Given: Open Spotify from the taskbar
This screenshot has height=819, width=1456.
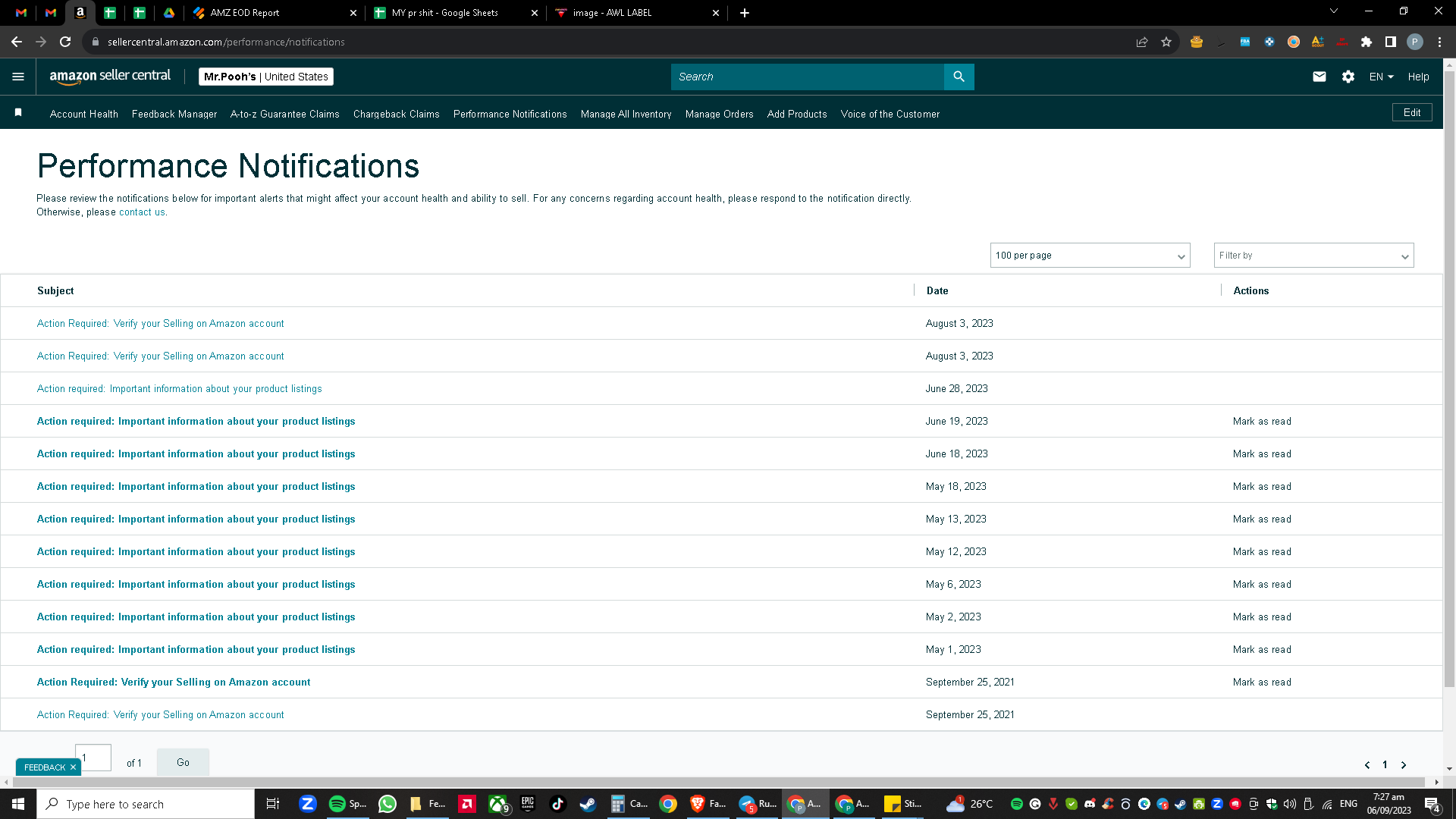Looking at the screenshot, I should (x=347, y=804).
